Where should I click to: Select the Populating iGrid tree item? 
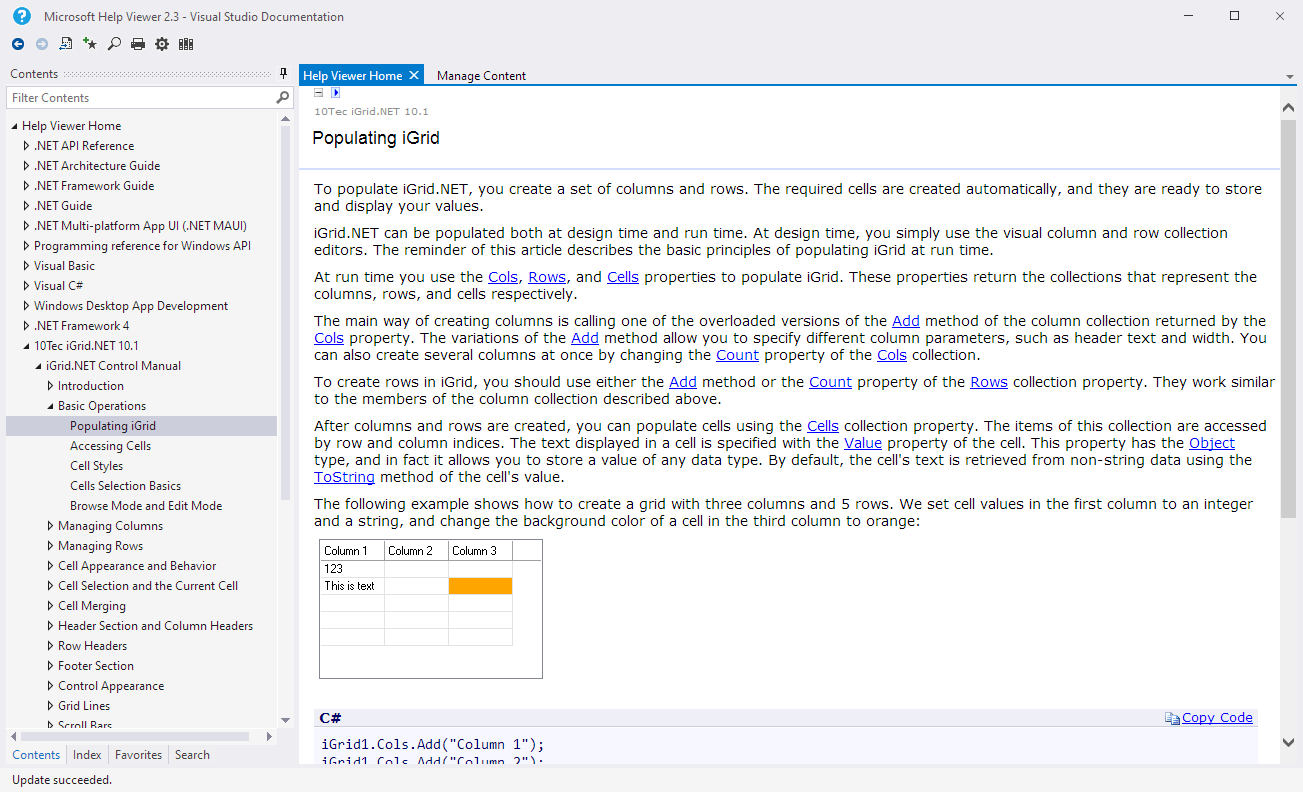tap(113, 426)
